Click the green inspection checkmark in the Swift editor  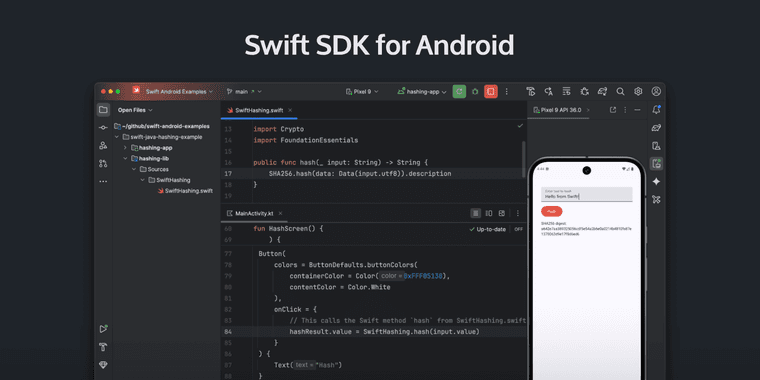[x=520, y=126]
